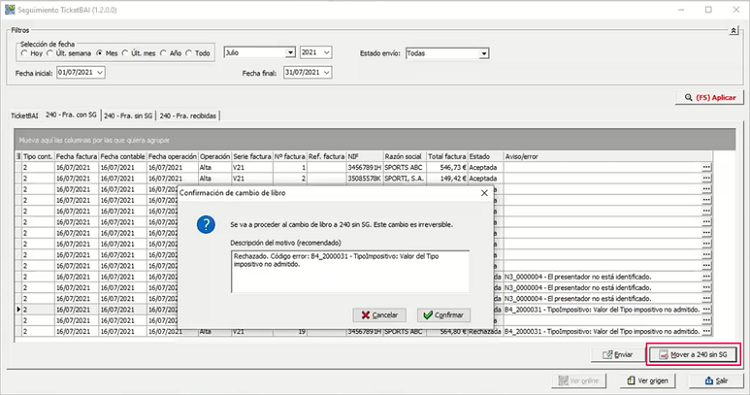Sort by Nº factura column header
This screenshot has height=395, width=750.
(290, 156)
